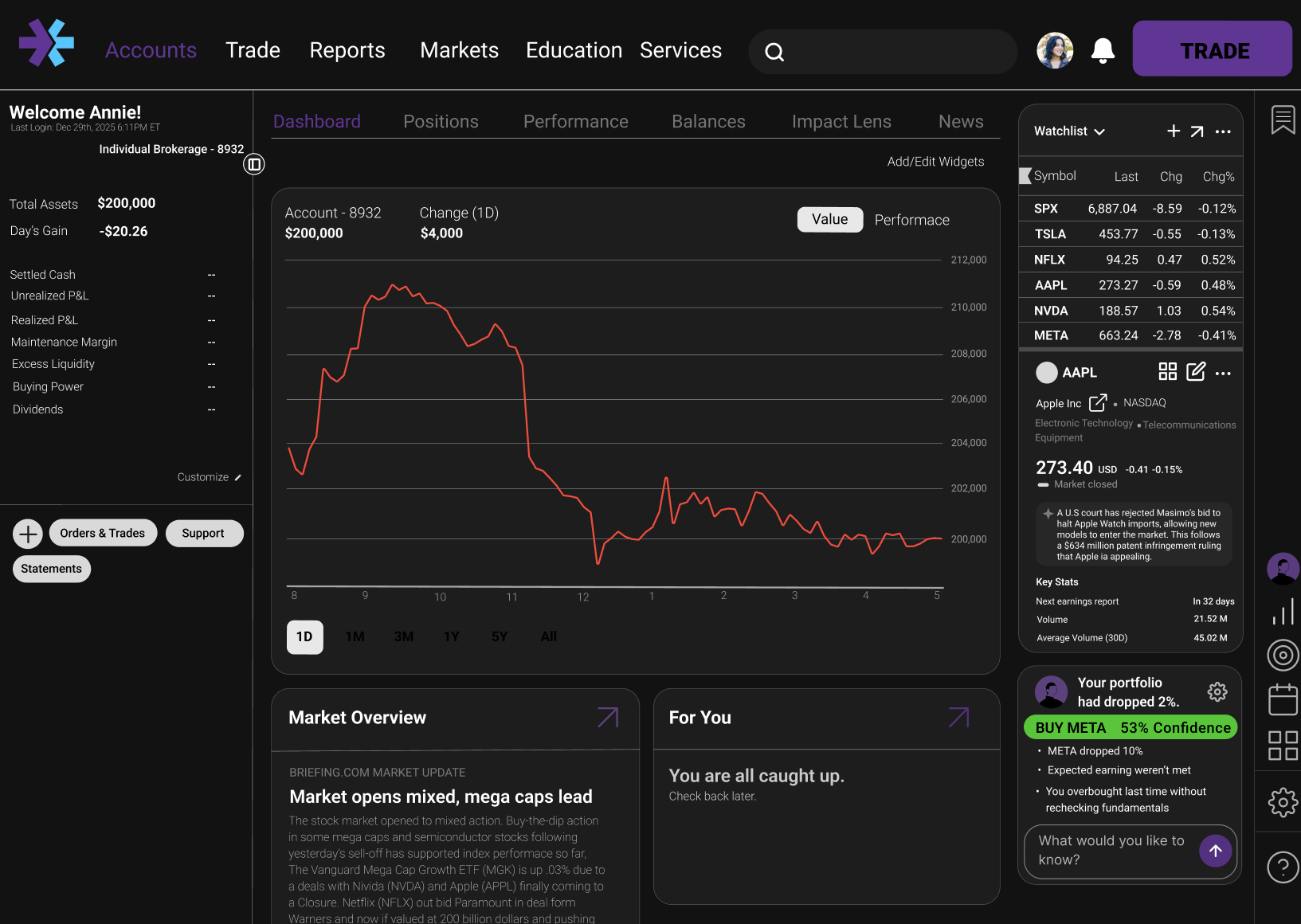Expand the Market Overview widget arrow
The height and width of the screenshot is (924, 1301).
click(608, 717)
